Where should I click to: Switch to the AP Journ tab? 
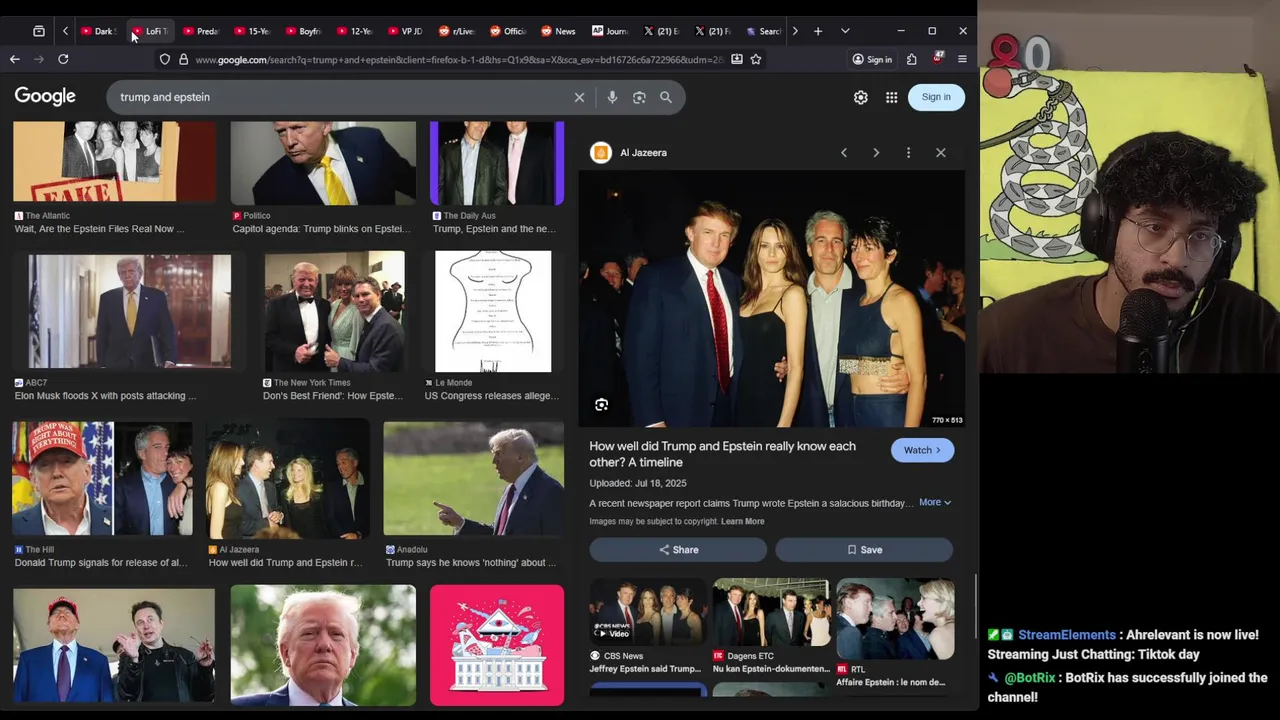tap(610, 31)
